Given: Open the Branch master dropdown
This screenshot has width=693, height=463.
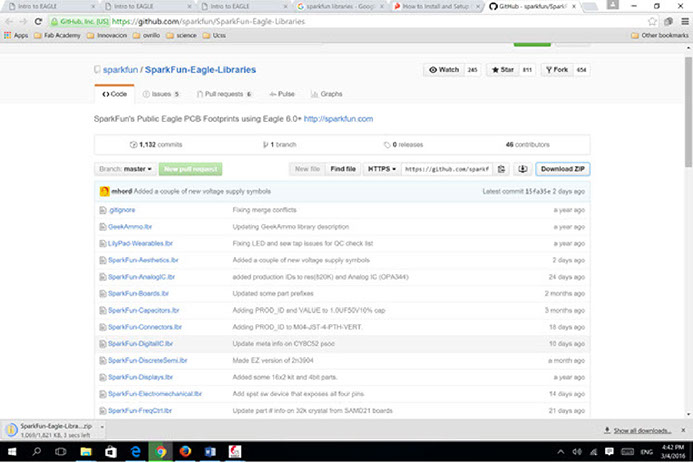Looking at the screenshot, I should [126, 169].
